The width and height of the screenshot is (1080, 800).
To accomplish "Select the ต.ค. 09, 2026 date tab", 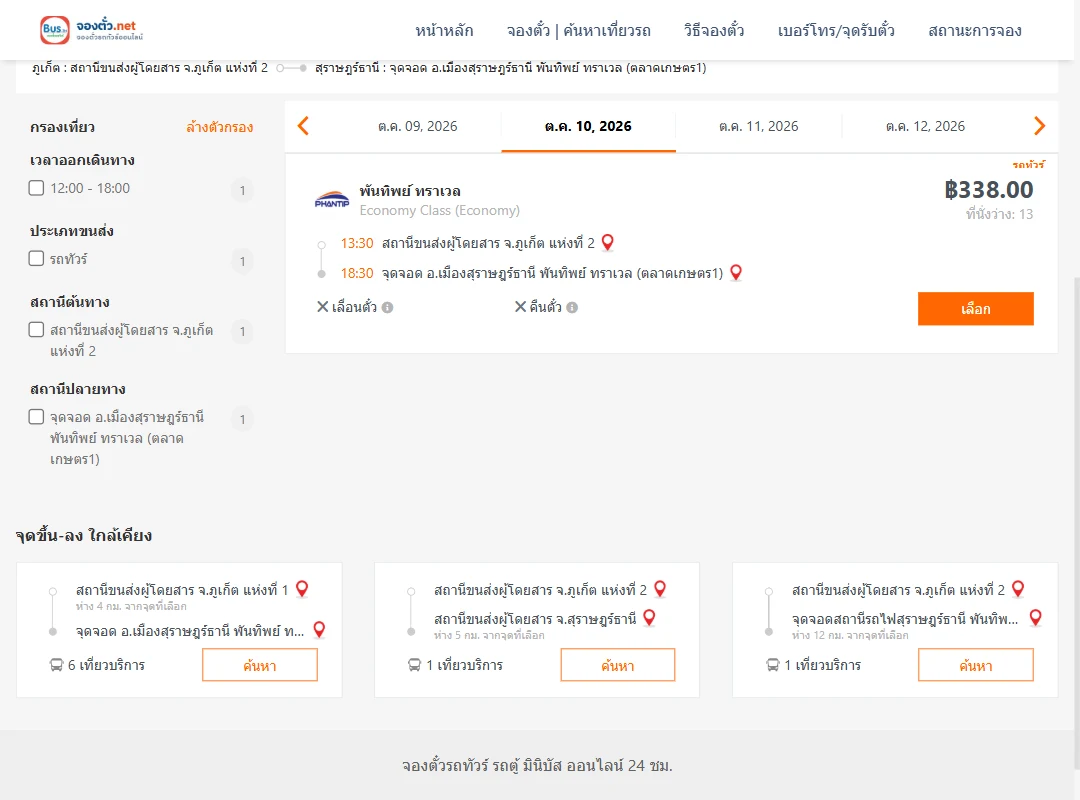I will (417, 126).
